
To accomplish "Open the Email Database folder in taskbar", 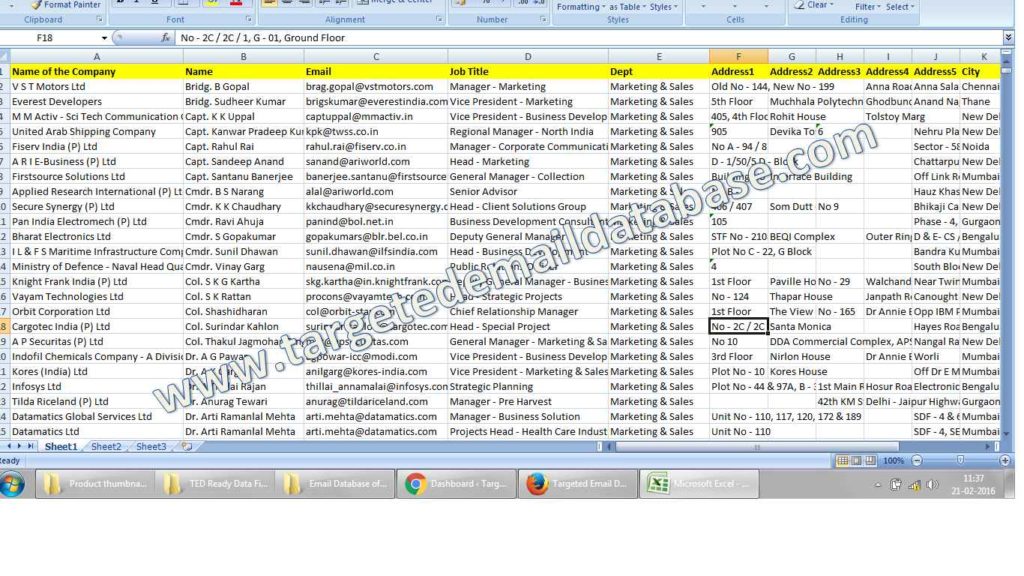I will pos(334,484).
